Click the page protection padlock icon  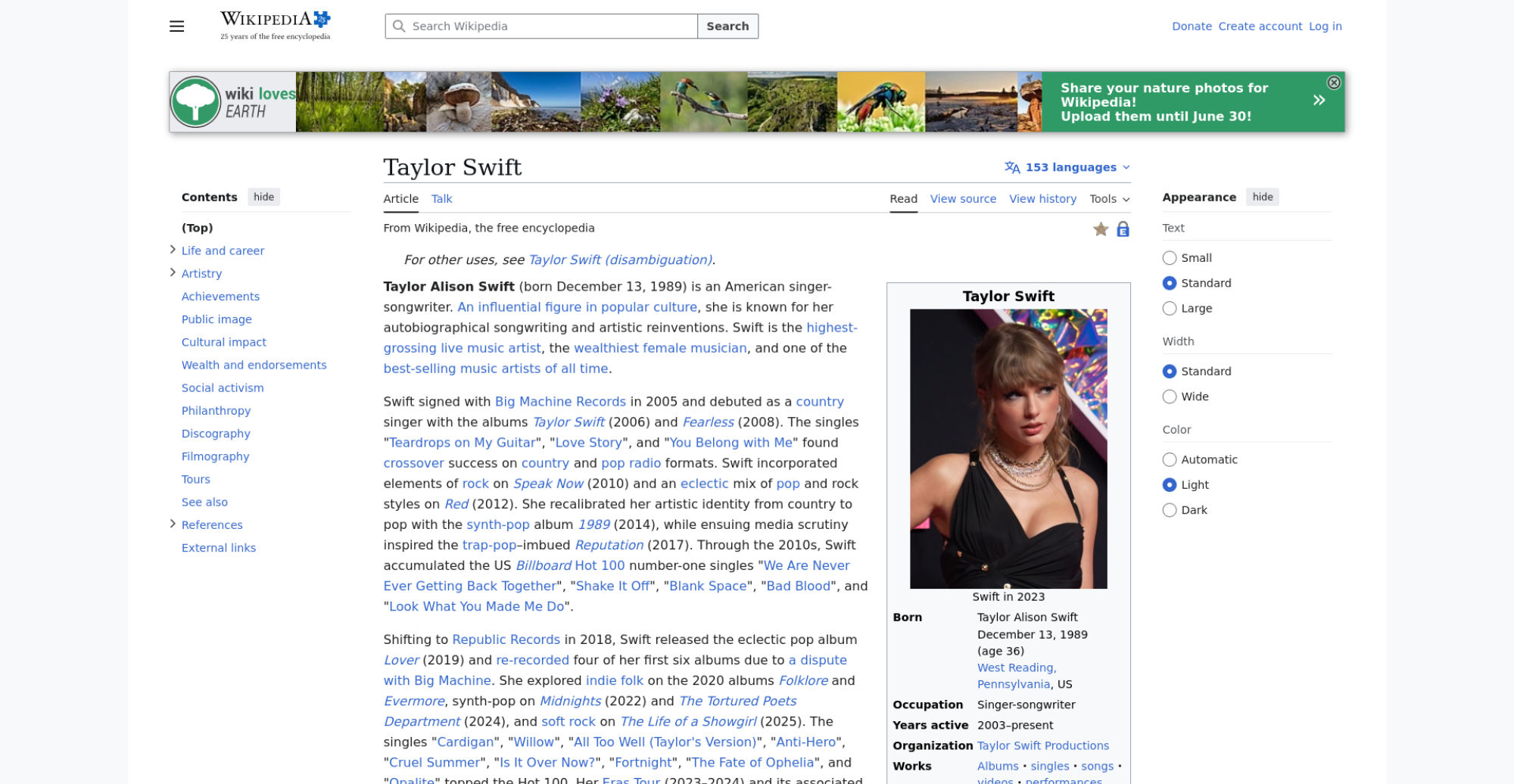[x=1123, y=229]
